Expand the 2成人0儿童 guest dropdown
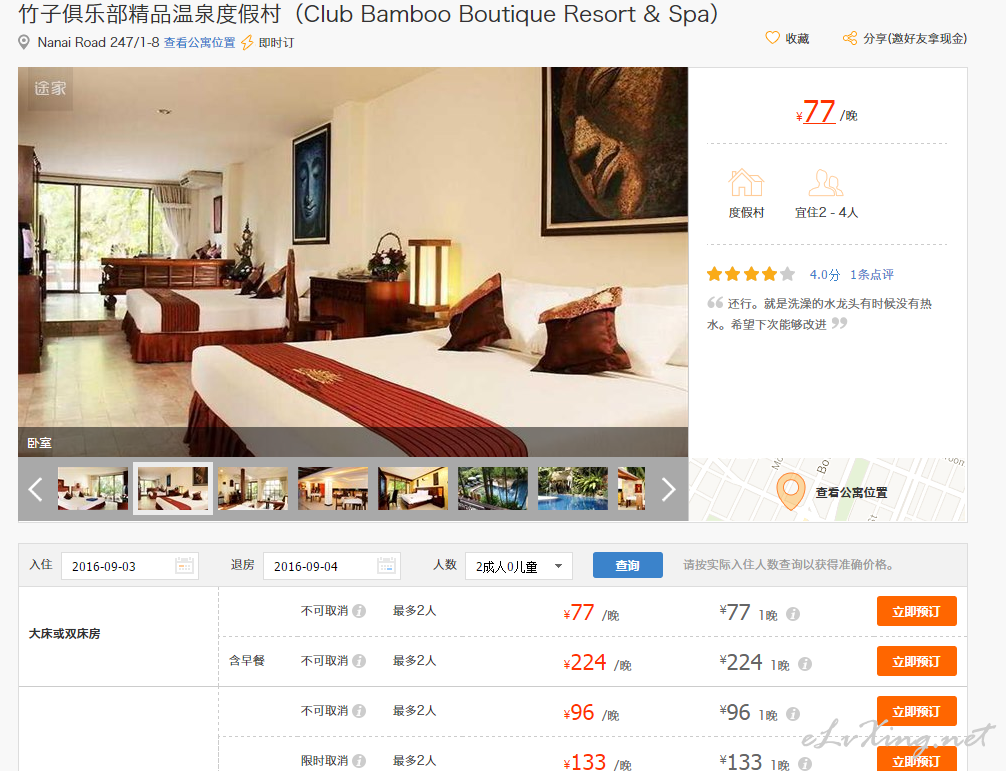The height and width of the screenshot is (771, 1006). (x=518, y=566)
